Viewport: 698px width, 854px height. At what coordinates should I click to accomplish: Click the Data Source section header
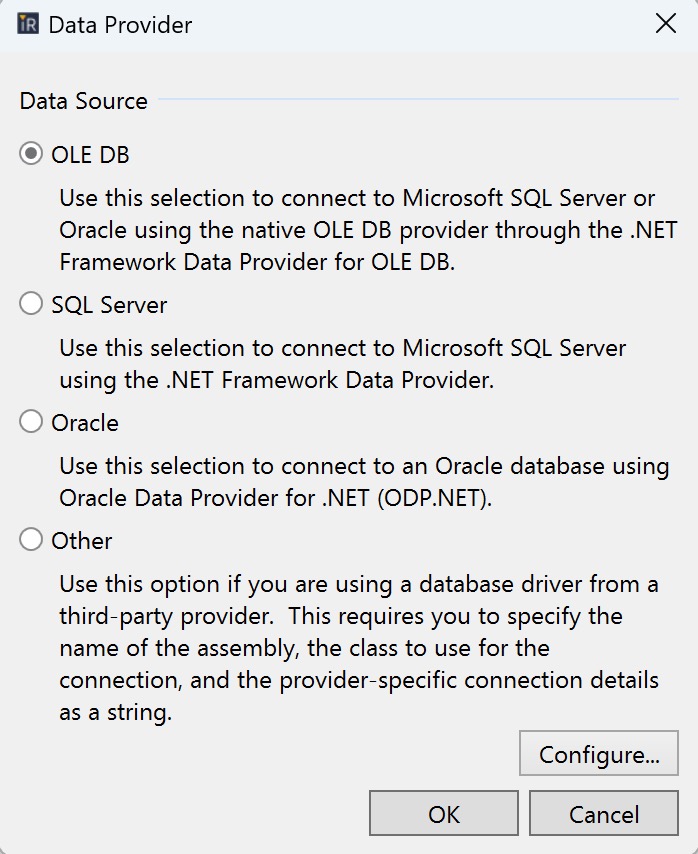pyautogui.click(x=84, y=100)
